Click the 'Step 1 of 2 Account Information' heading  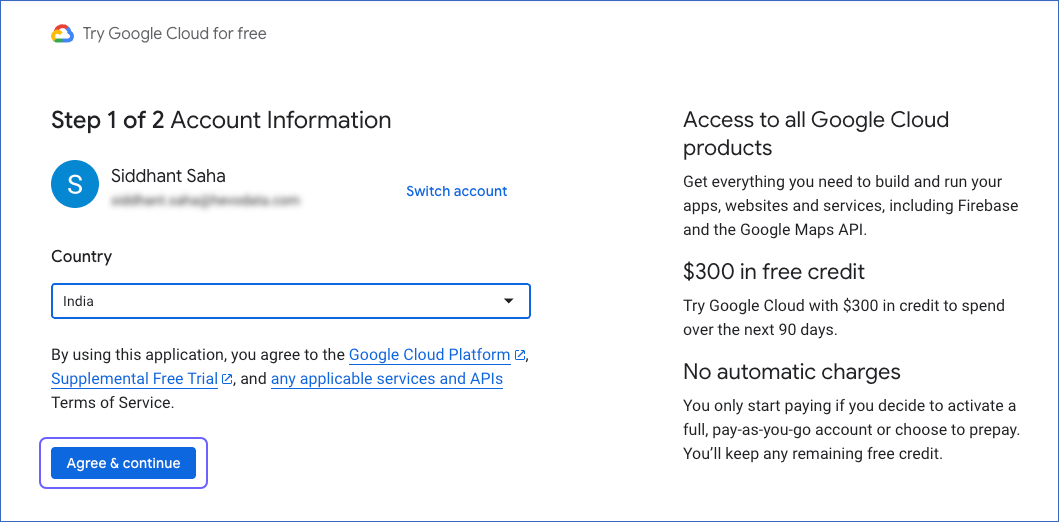pos(221,120)
